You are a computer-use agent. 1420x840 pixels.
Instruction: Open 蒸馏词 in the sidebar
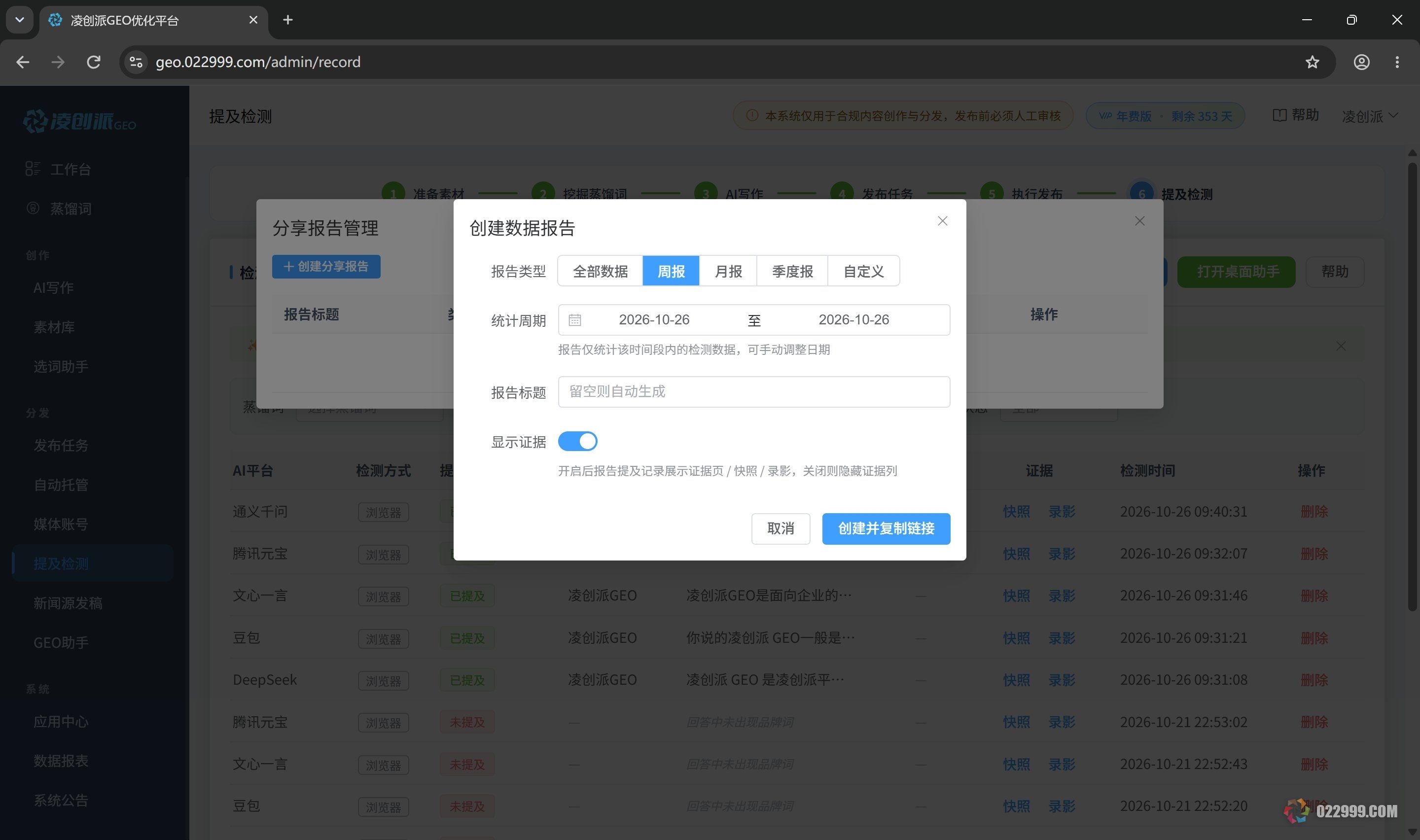(x=70, y=209)
